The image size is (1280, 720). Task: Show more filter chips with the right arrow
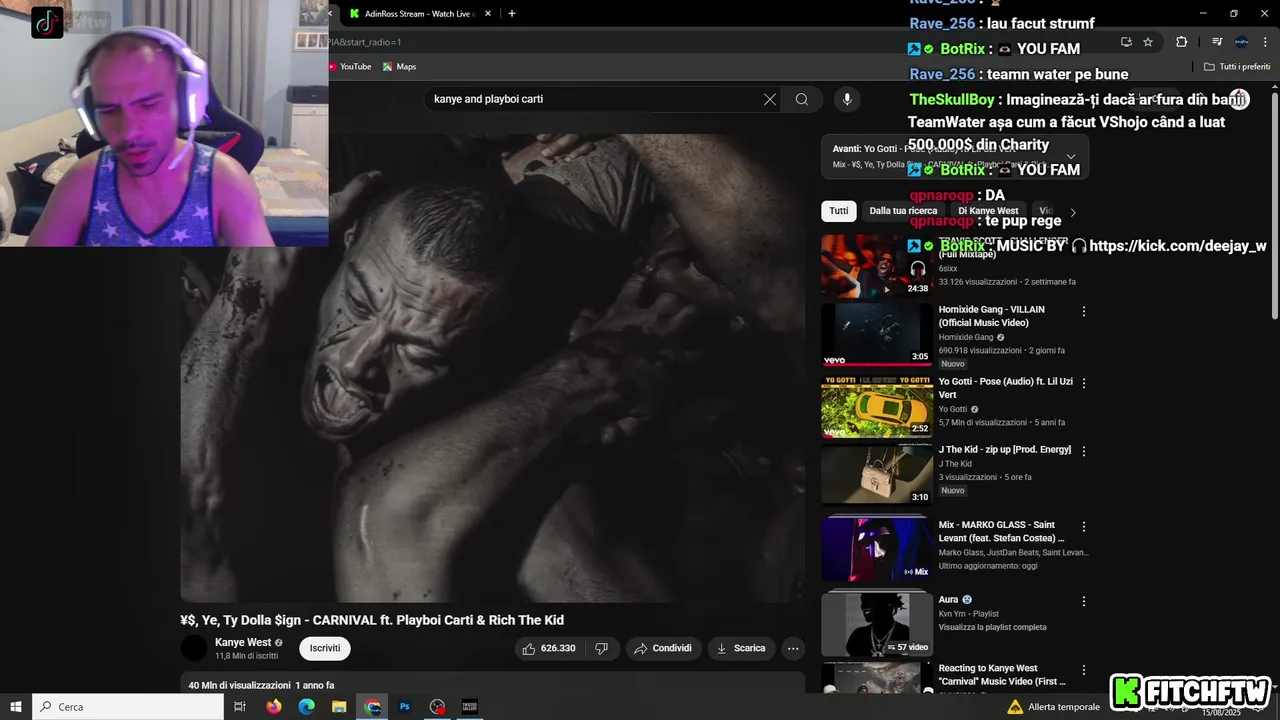1073,212
